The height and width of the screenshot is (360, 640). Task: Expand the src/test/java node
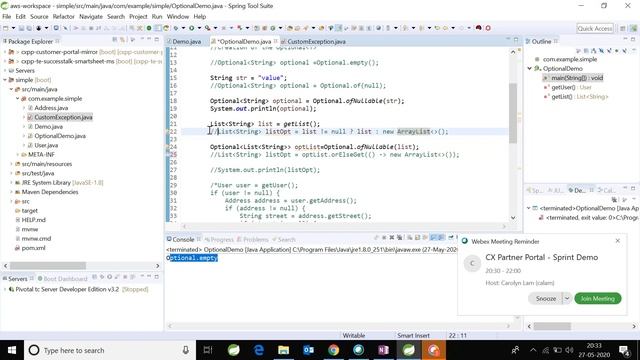coord(11,173)
